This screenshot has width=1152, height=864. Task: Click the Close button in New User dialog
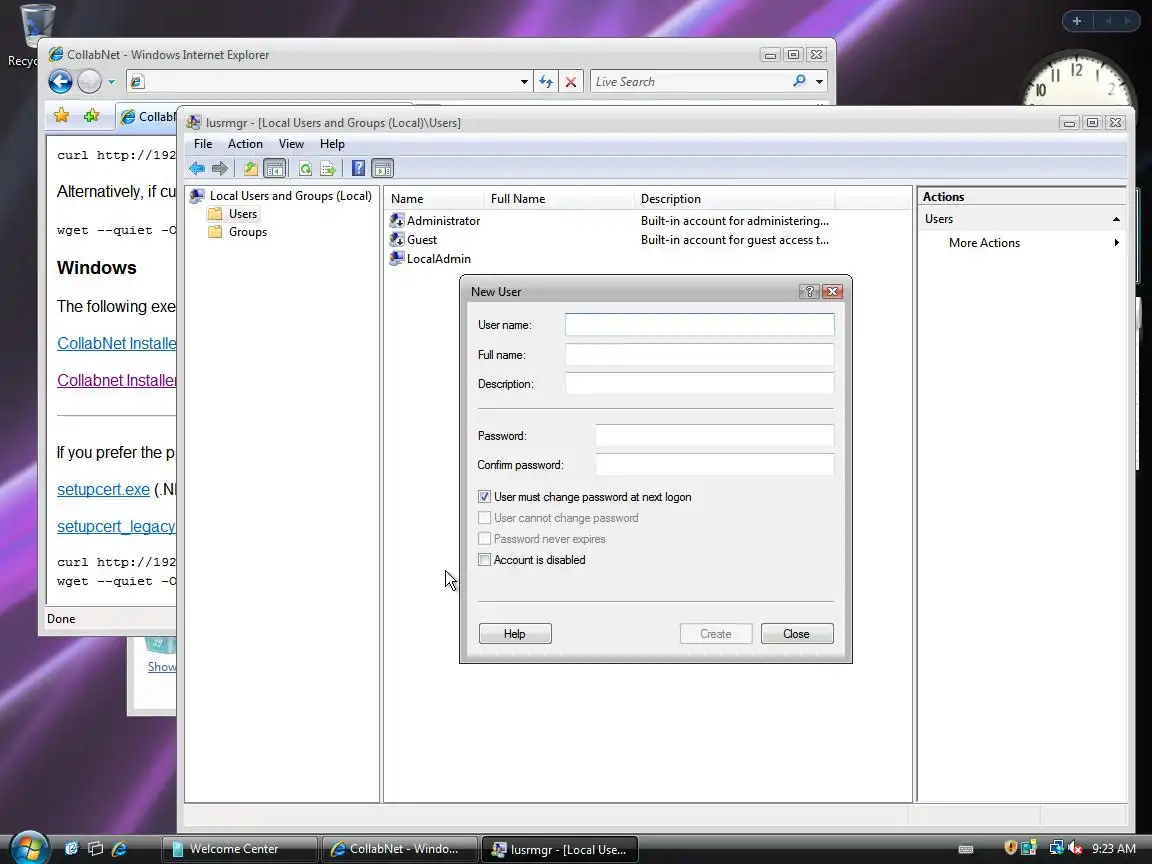coord(796,633)
